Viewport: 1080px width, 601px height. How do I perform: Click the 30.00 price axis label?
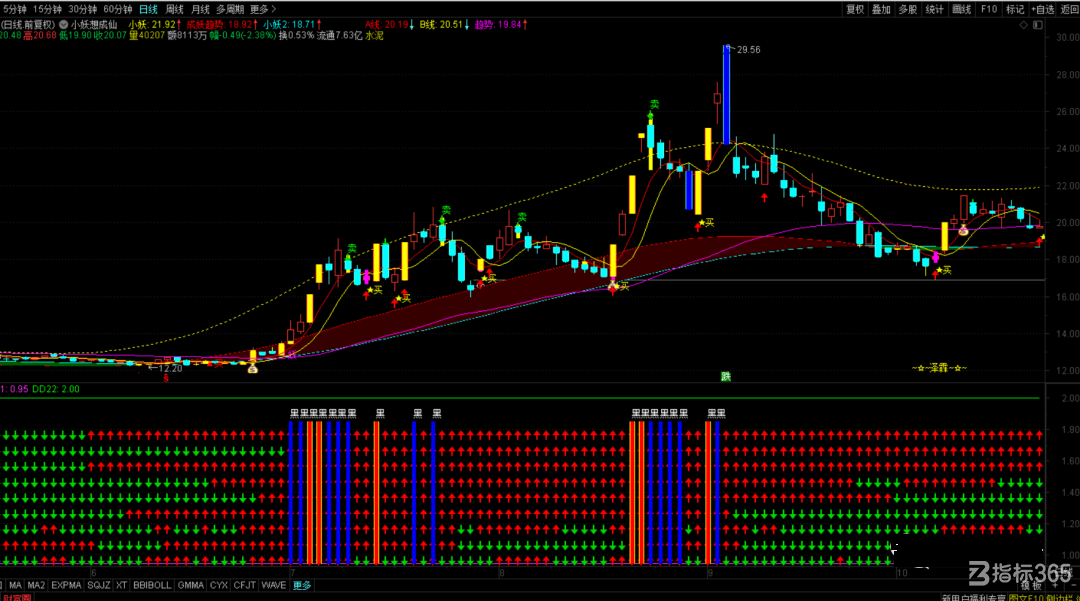coord(1067,38)
